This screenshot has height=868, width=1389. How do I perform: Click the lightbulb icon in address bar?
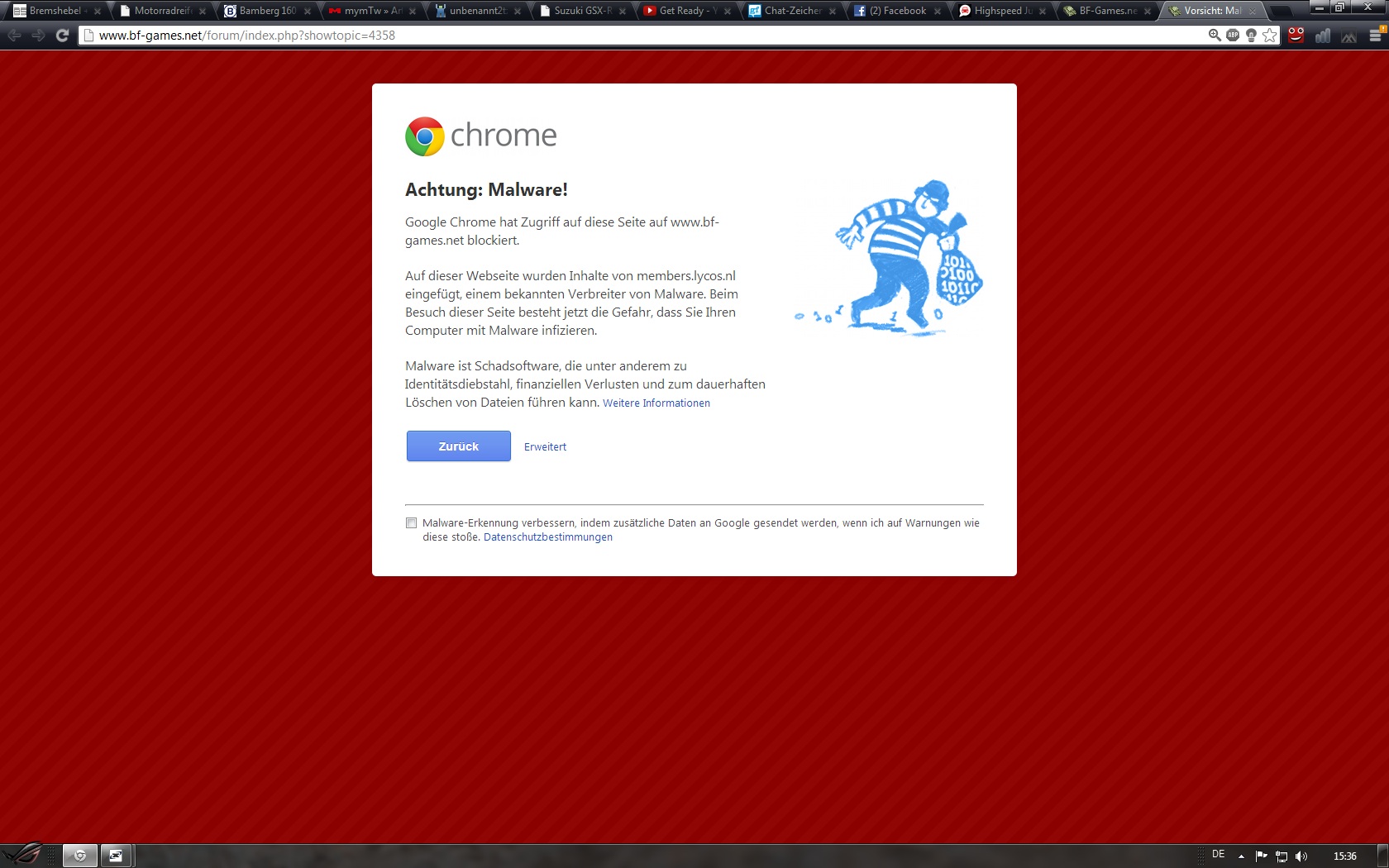click(1251, 35)
